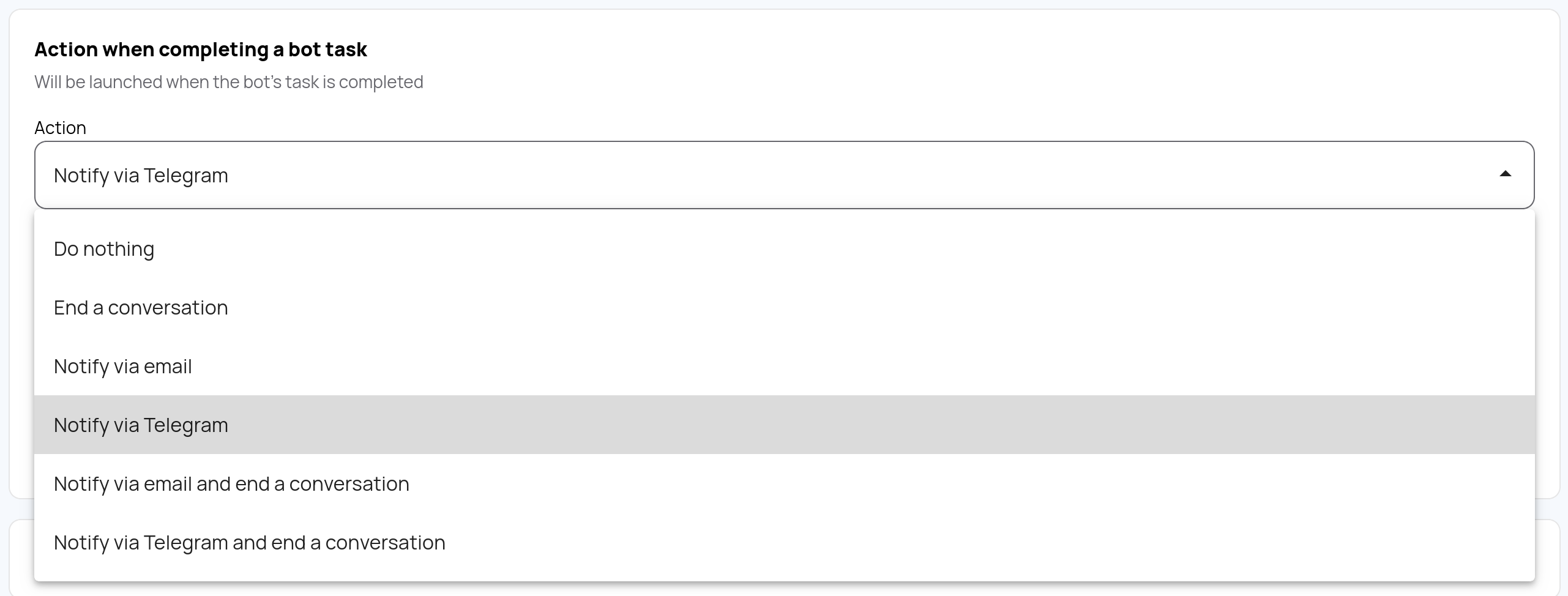Choose "End a conversation" from the list

point(141,308)
